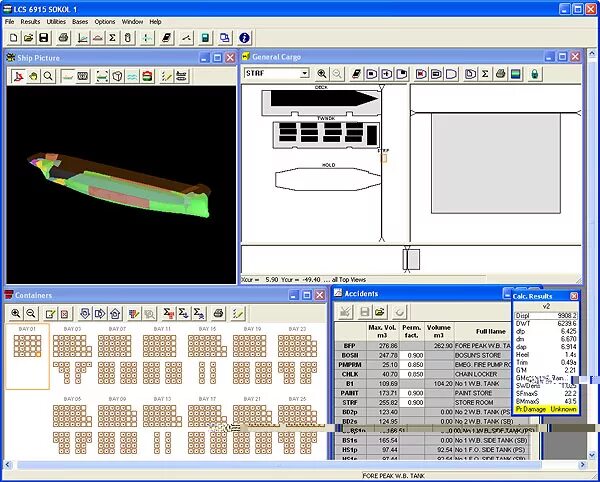Image resolution: width=600 pixels, height=482 pixels.
Task: Click the disabled save icon in Accidents toolbar
Action: tap(365, 312)
